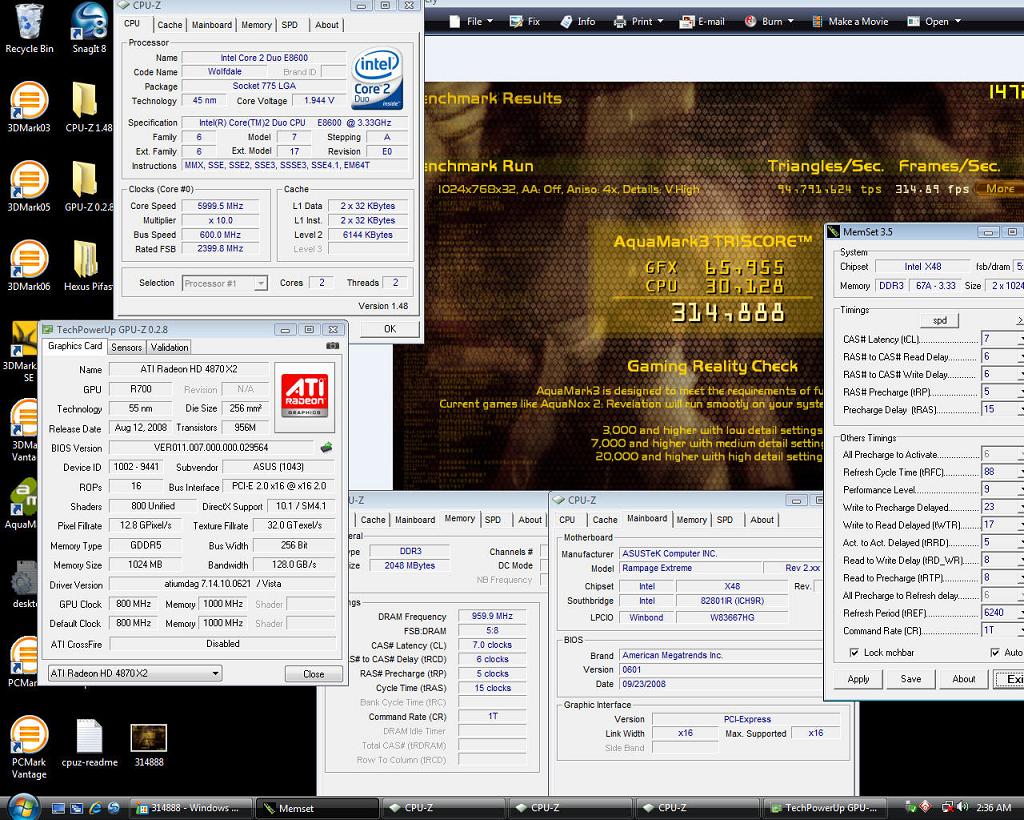Click the spd button in MemSet
1024x820 pixels.
(940, 321)
